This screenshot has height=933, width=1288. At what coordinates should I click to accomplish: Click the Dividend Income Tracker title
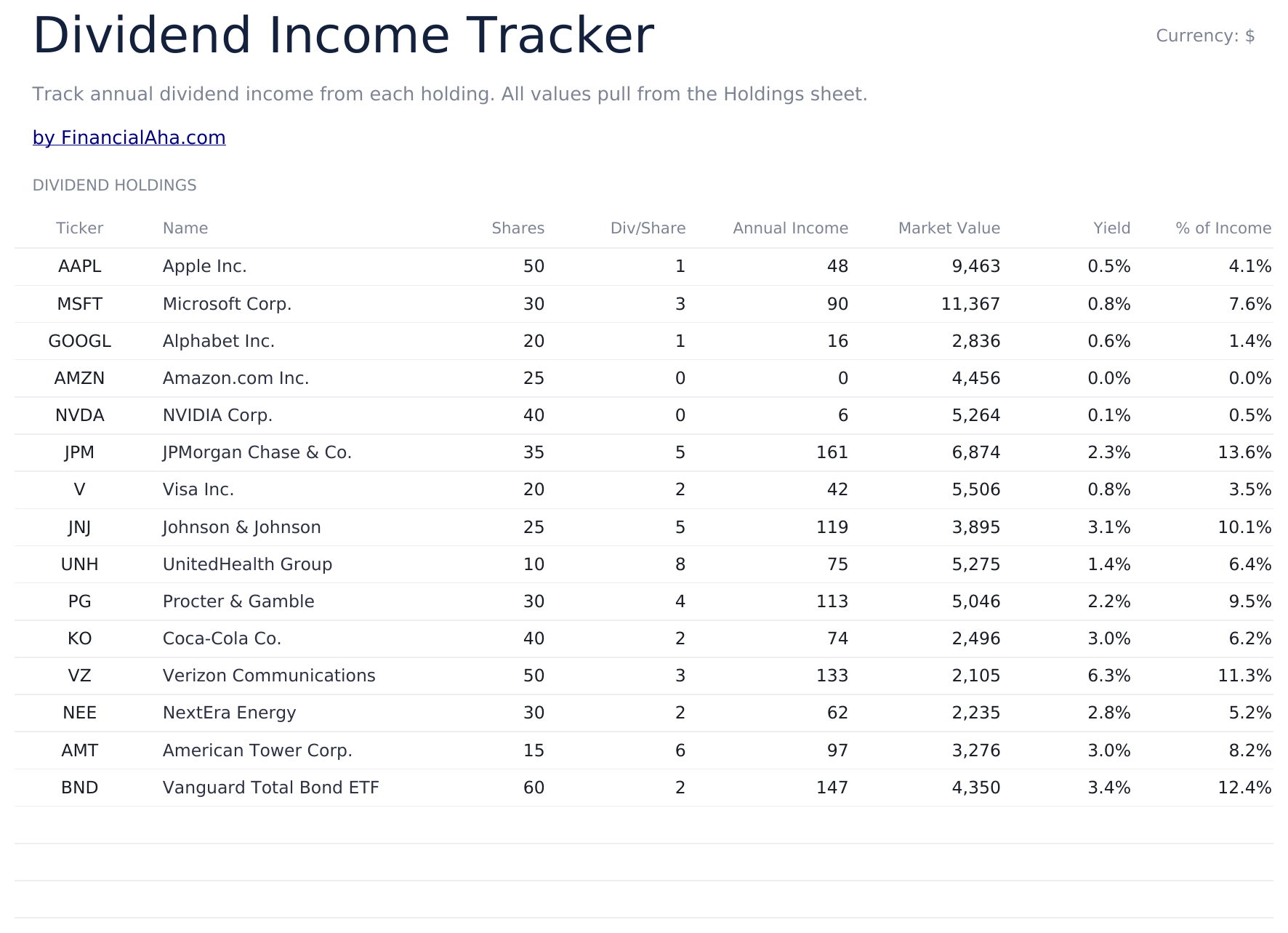343,36
